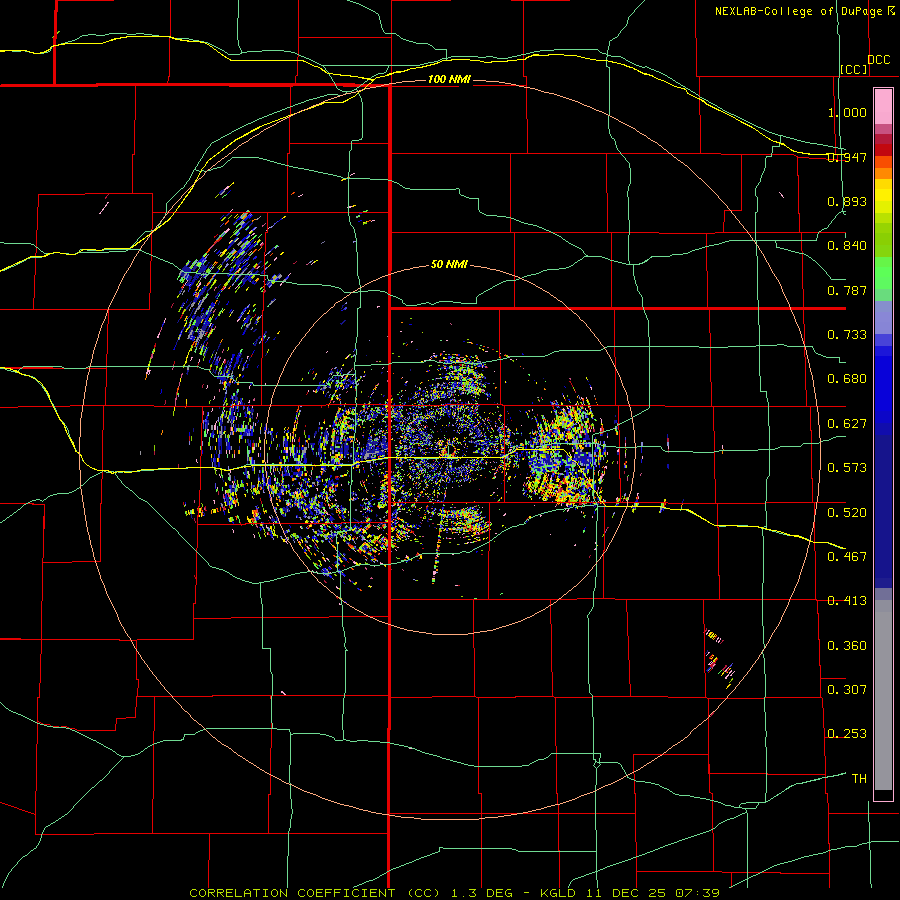Select the 0.520 color scale value
The height and width of the screenshot is (900, 900).
point(847,513)
